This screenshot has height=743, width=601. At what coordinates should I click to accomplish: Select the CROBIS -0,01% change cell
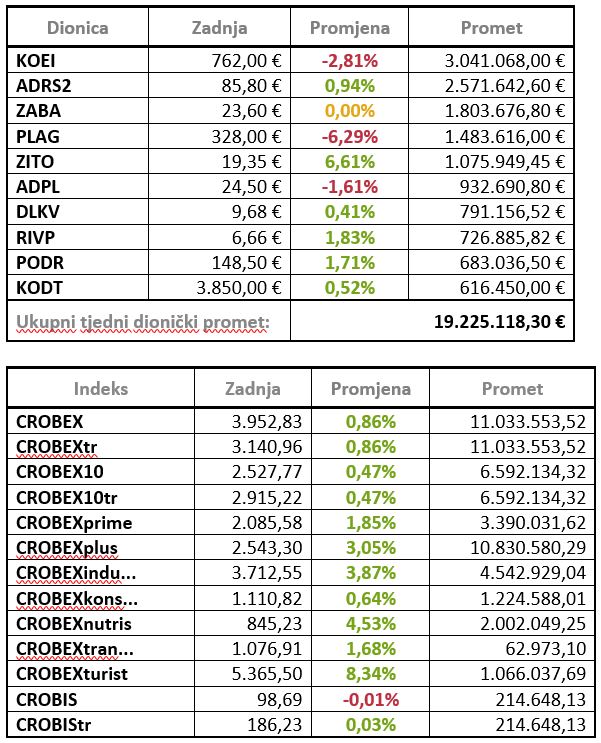click(x=368, y=699)
